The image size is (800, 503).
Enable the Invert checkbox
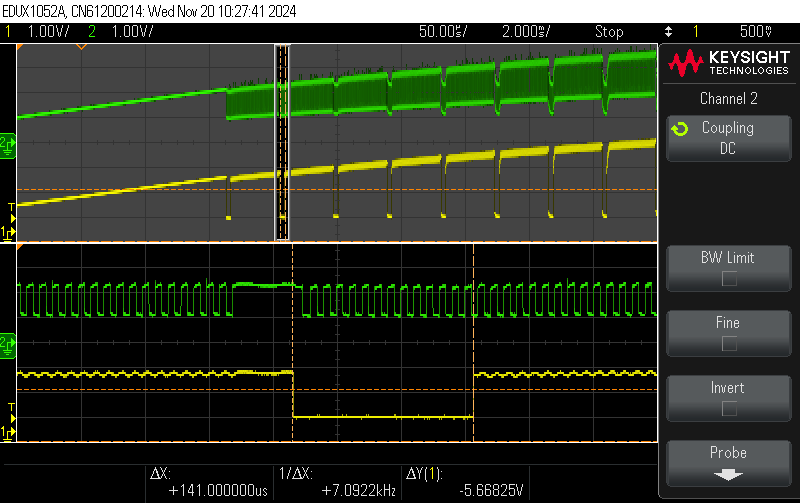tap(729, 408)
